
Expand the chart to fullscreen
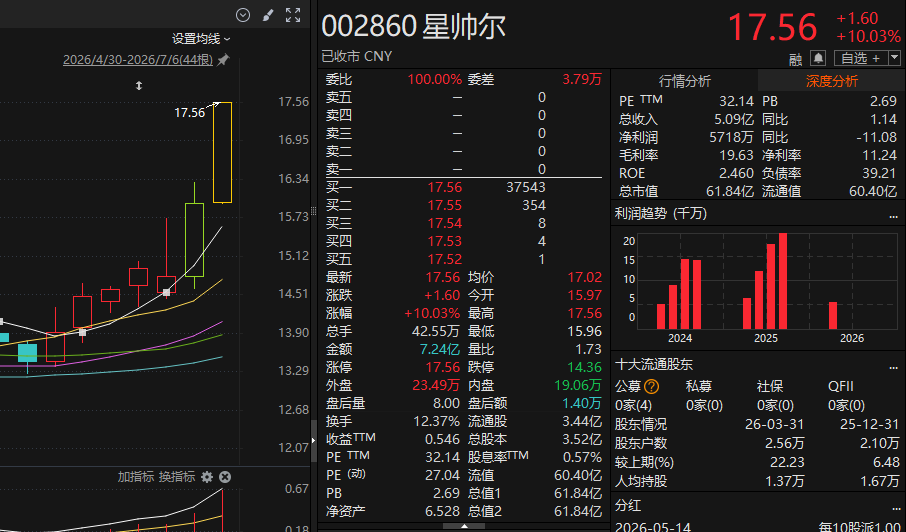pos(294,16)
